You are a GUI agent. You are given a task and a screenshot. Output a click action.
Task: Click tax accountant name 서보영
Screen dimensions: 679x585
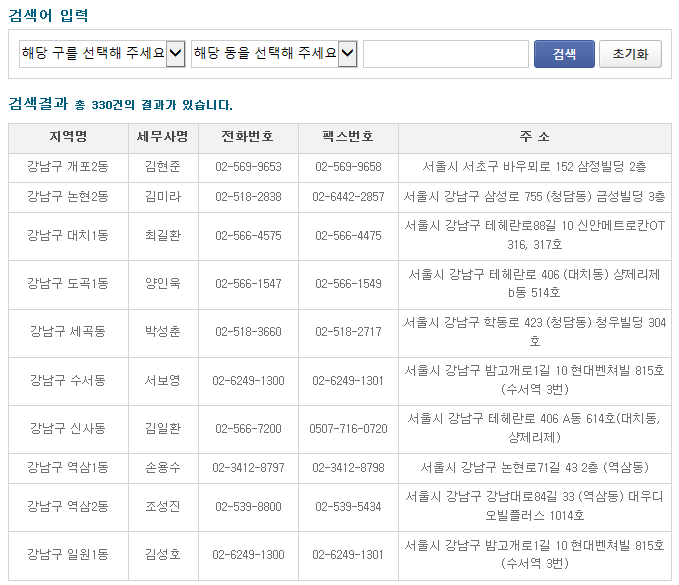click(163, 381)
